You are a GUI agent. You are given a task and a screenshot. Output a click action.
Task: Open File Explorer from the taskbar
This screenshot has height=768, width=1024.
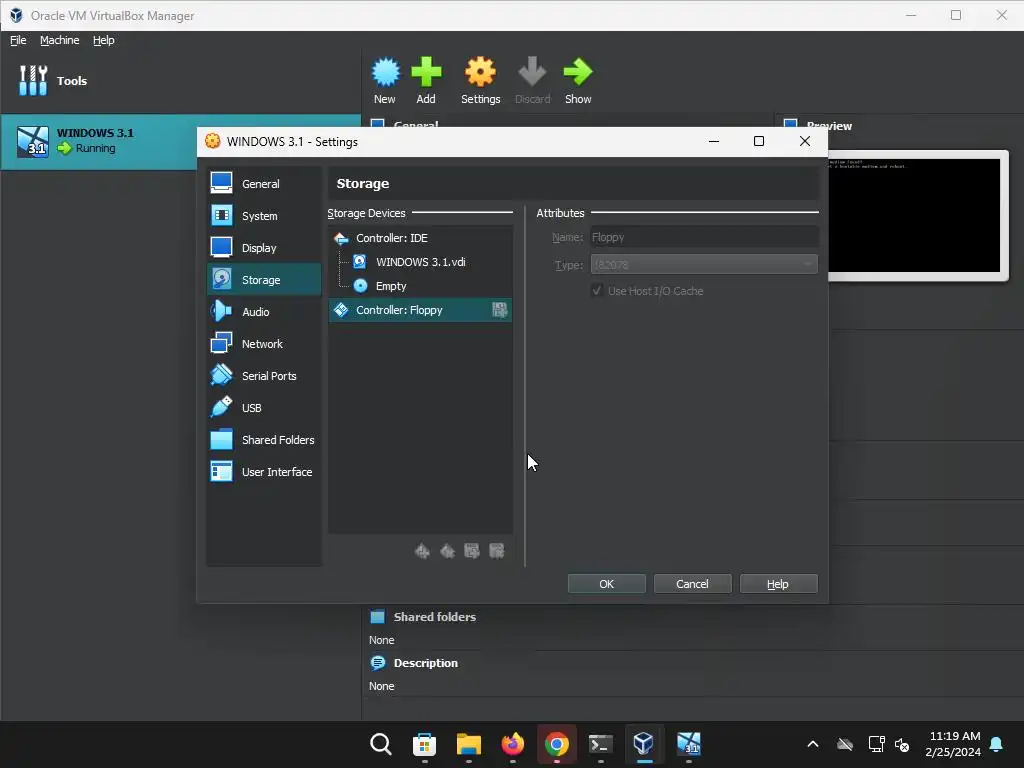click(469, 744)
